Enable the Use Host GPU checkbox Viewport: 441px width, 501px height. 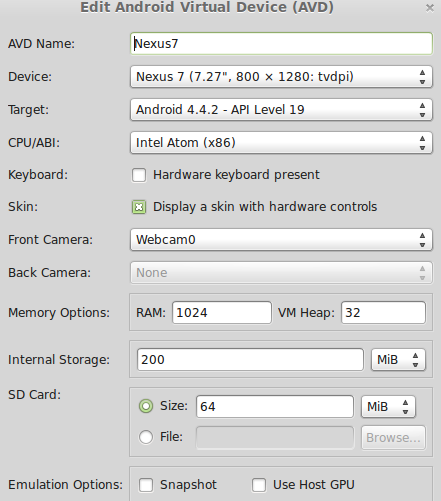coord(259,485)
